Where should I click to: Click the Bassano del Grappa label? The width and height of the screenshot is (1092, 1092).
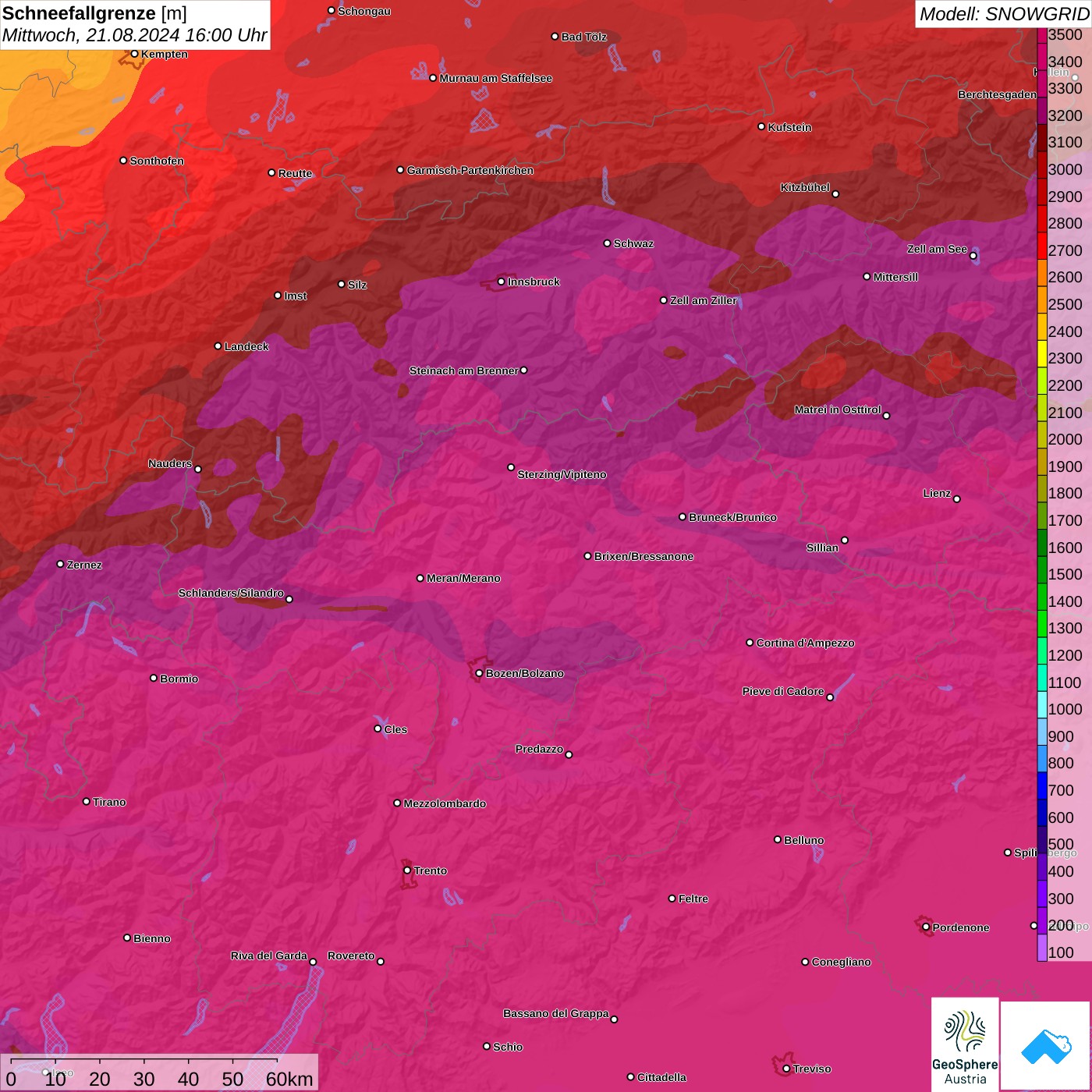click(x=556, y=1013)
